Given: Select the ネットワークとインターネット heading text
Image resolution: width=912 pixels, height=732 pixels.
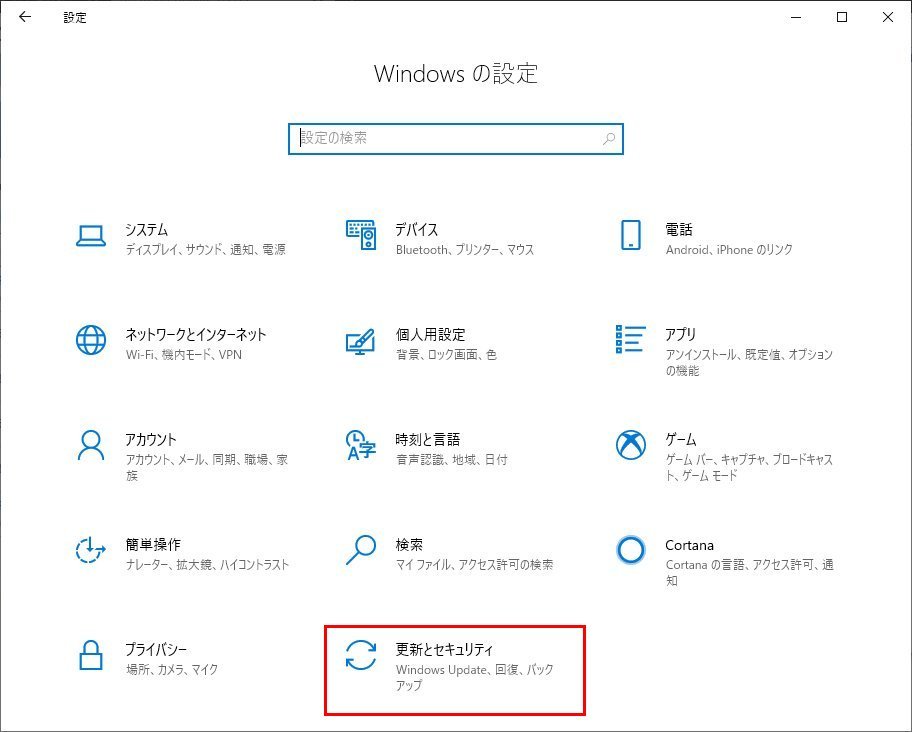Looking at the screenshot, I should (196, 335).
